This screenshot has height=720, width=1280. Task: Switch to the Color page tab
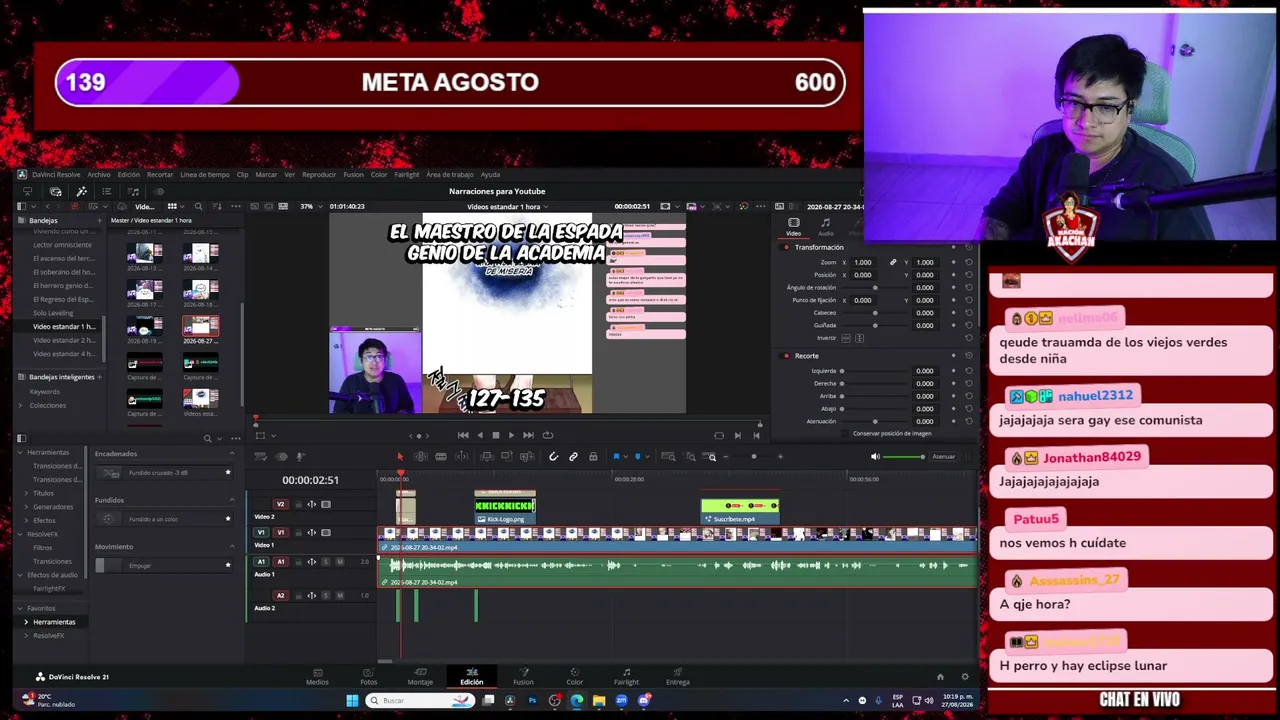click(x=574, y=677)
